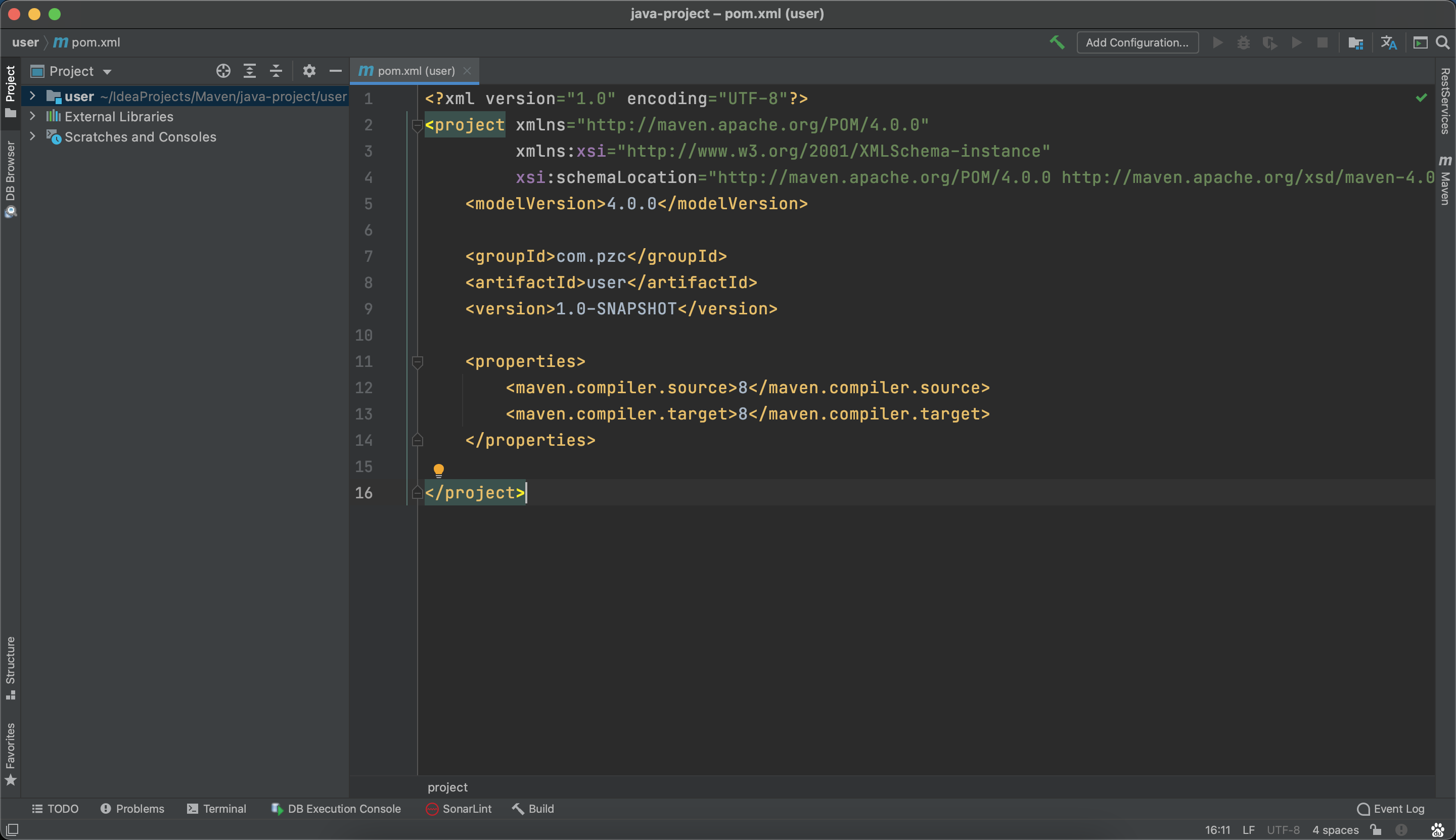Open Project Structure toolbar icon
The width and height of the screenshot is (1456, 840).
pyautogui.click(x=1355, y=42)
